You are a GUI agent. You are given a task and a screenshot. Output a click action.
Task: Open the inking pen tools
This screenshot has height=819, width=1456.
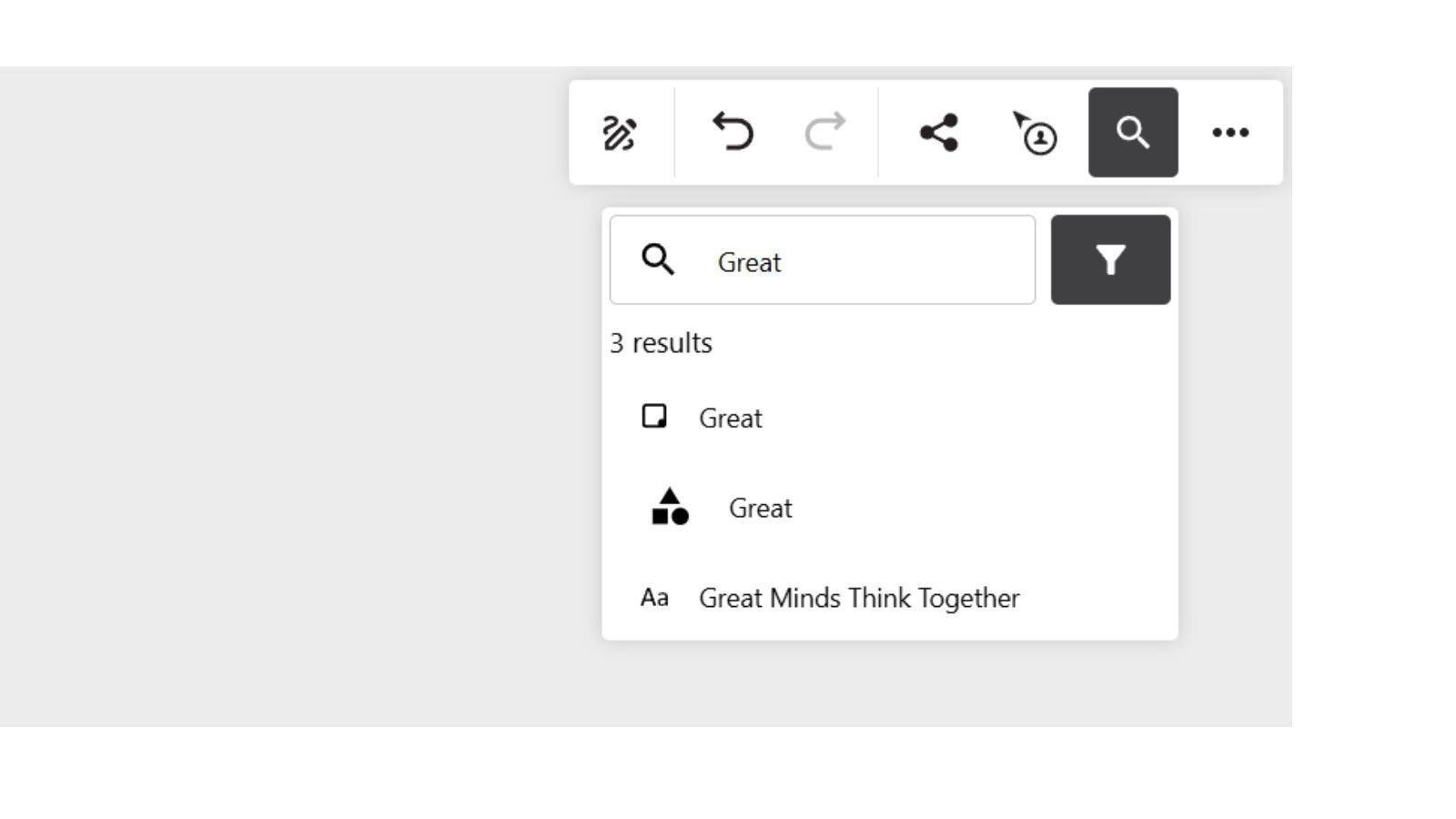620,133
